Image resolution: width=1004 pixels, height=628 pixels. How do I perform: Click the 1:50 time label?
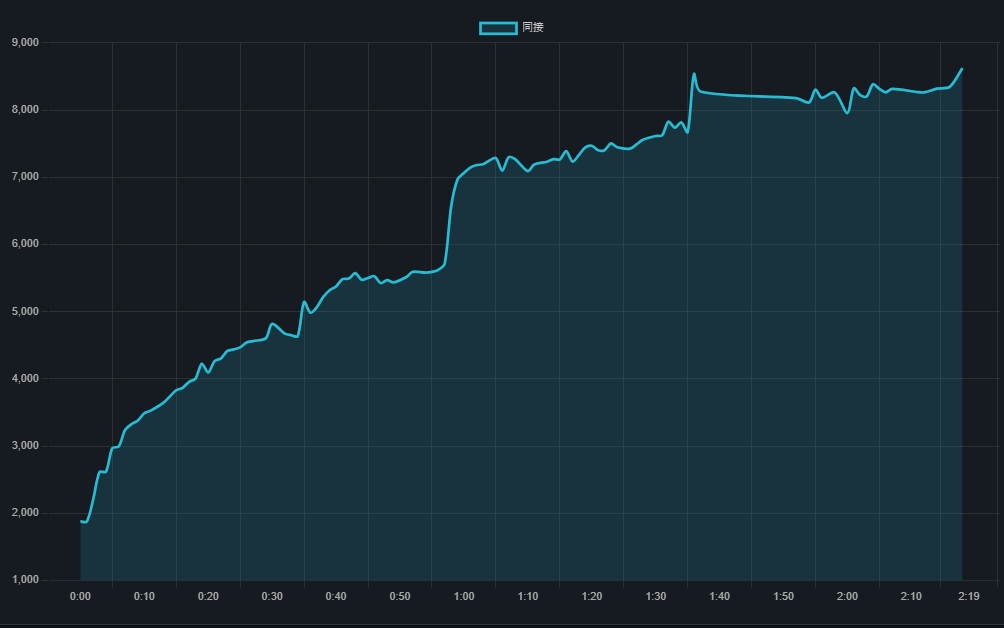784,597
